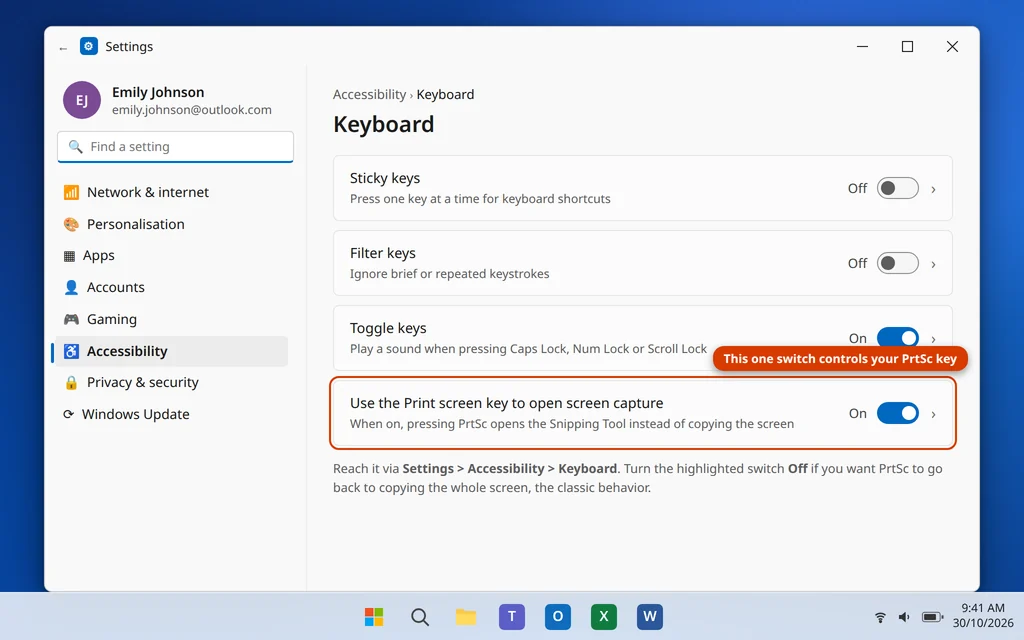The image size is (1024, 640).
Task: Turn on the Sticky keys switch
Action: (897, 188)
